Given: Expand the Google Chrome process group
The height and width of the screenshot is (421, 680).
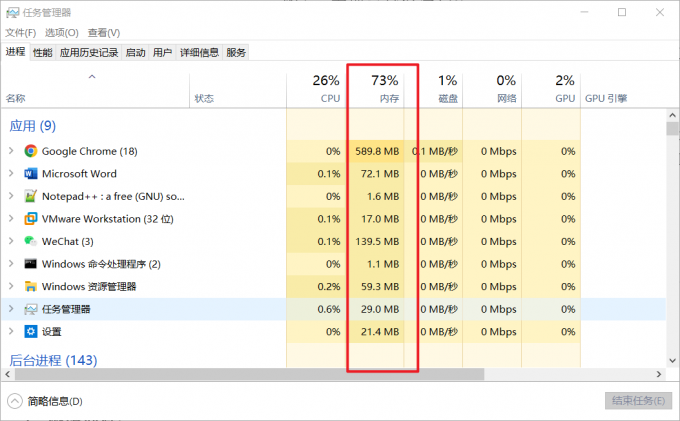Looking at the screenshot, I should (x=11, y=151).
